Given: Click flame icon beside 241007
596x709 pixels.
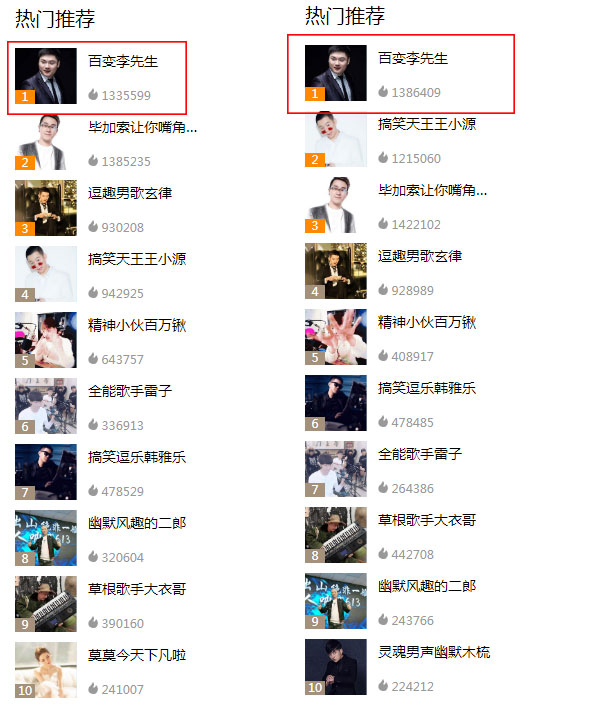Looking at the screenshot, I should pyautogui.click(x=93, y=689).
